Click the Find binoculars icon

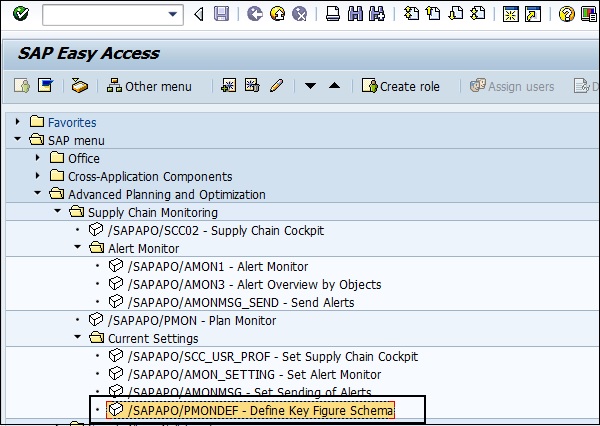355,14
